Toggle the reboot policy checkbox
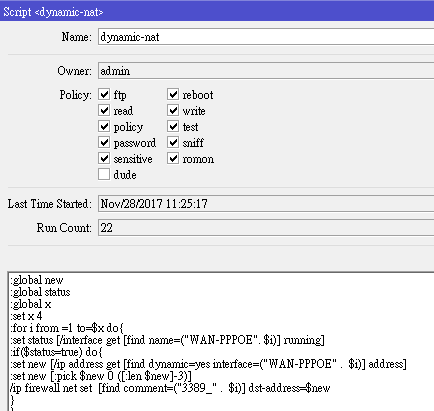This screenshot has width=434, height=411. pyautogui.click(x=173, y=94)
